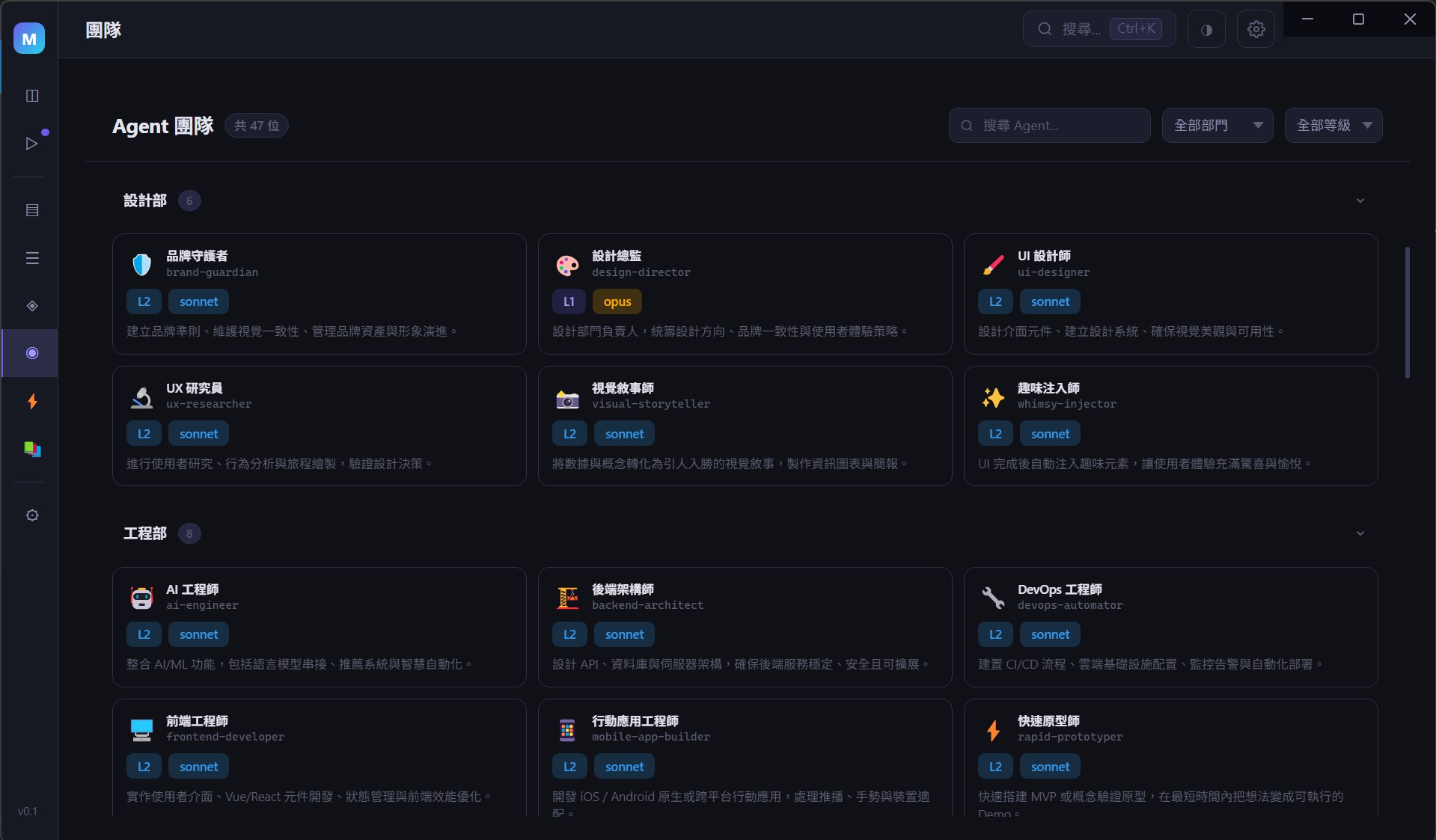
Task: Click the L1 badge on 設計總監 card
Action: click(x=569, y=301)
